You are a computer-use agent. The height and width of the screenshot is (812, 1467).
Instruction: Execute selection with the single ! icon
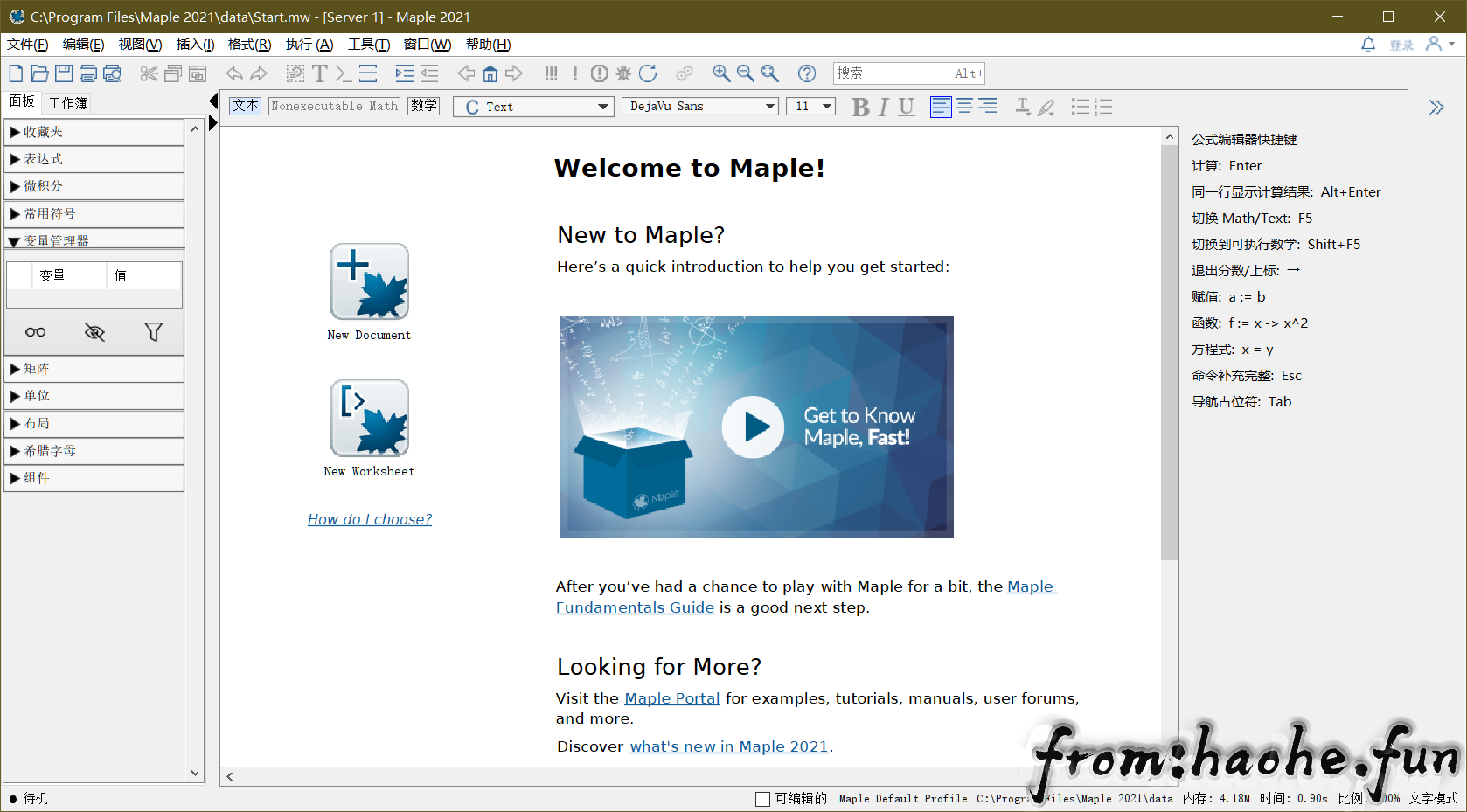click(x=575, y=73)
